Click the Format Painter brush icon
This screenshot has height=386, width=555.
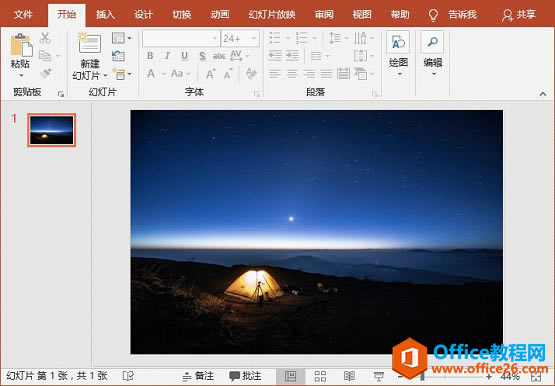pyautogui.click(x=46, y=73)
